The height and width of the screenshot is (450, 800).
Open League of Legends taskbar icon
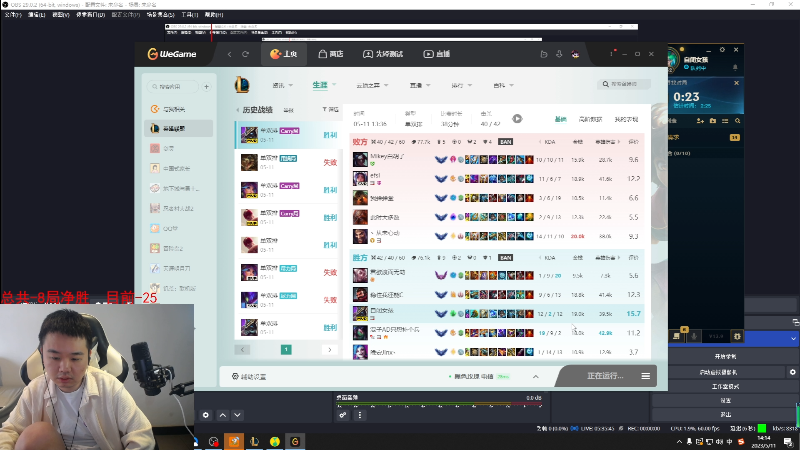[254, 441]
